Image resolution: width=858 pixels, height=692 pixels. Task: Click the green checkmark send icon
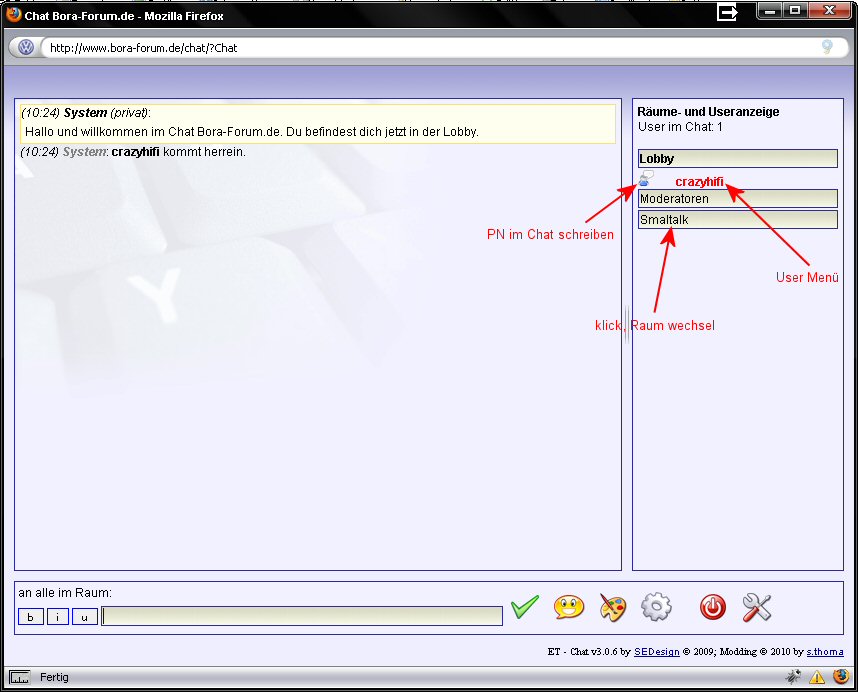524,607
